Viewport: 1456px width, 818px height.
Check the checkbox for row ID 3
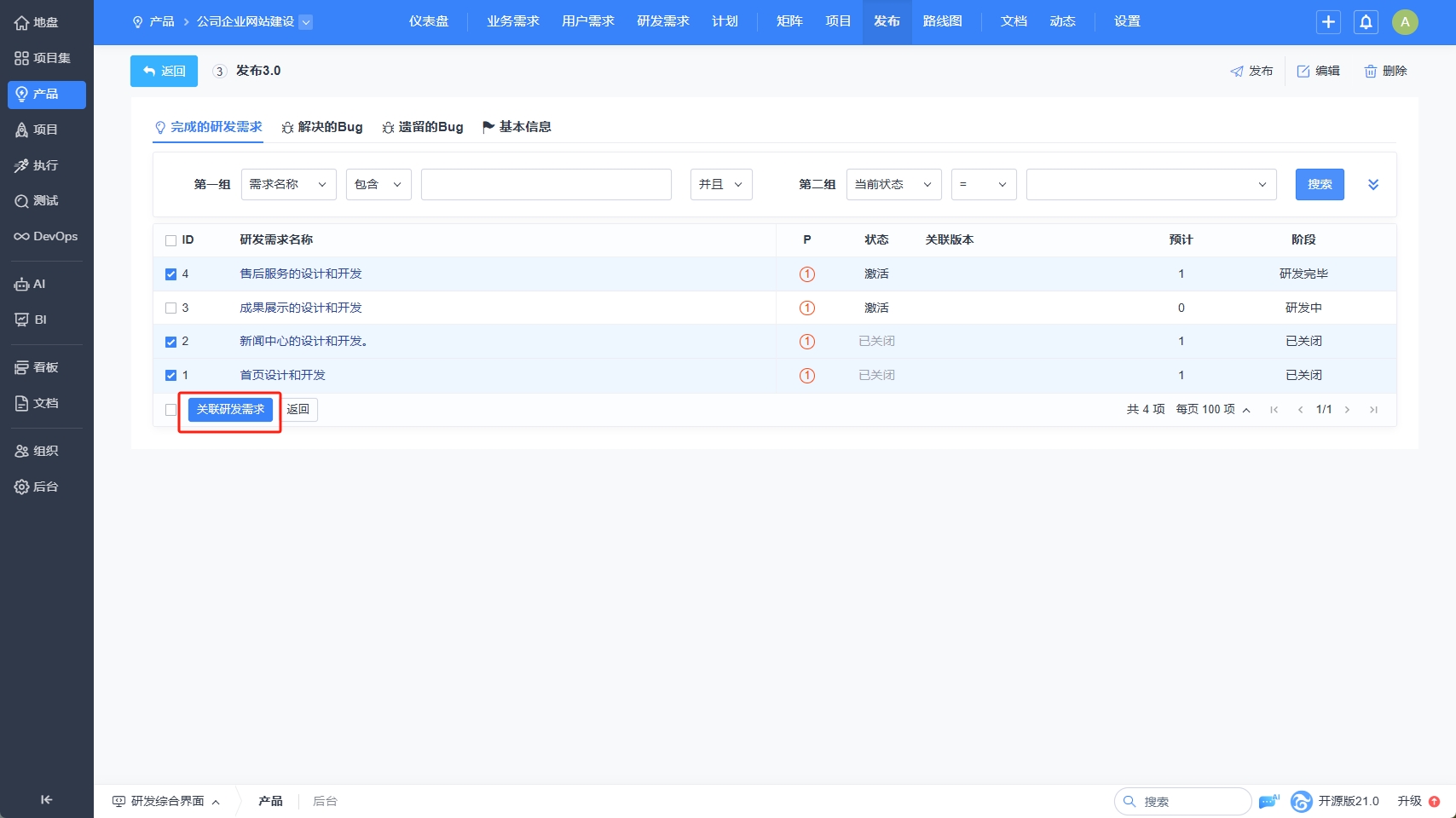click(x=170, y=308)
